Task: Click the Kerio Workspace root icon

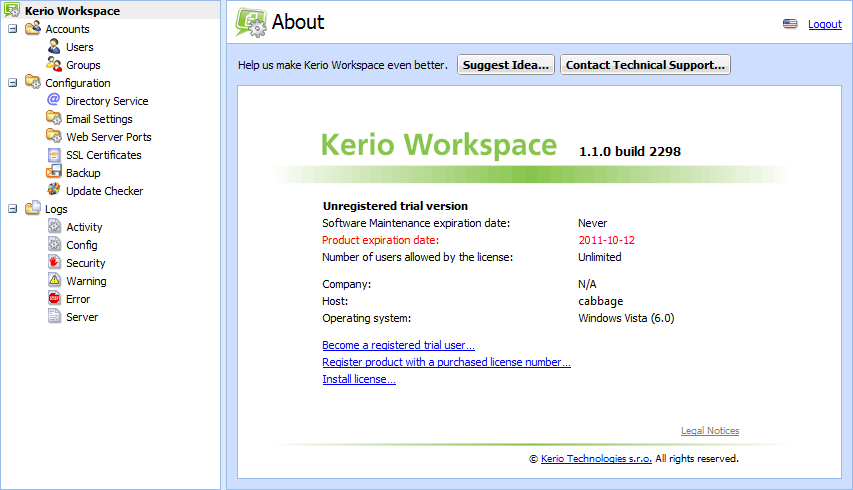Action: coord(12,10)
